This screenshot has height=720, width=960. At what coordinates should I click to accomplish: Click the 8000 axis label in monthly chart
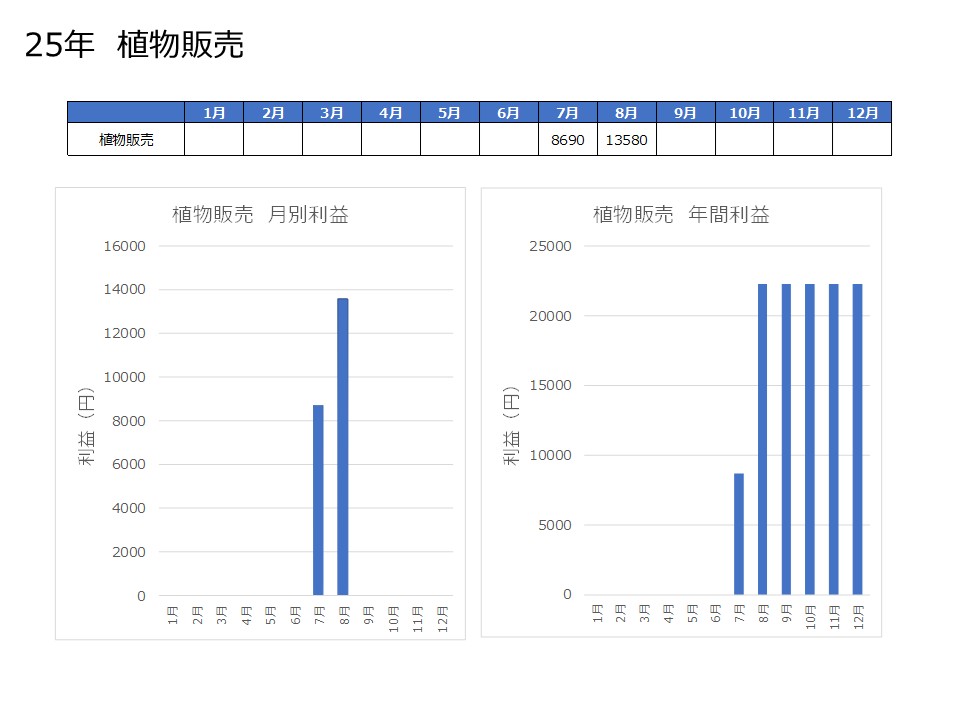coord(129,421)
